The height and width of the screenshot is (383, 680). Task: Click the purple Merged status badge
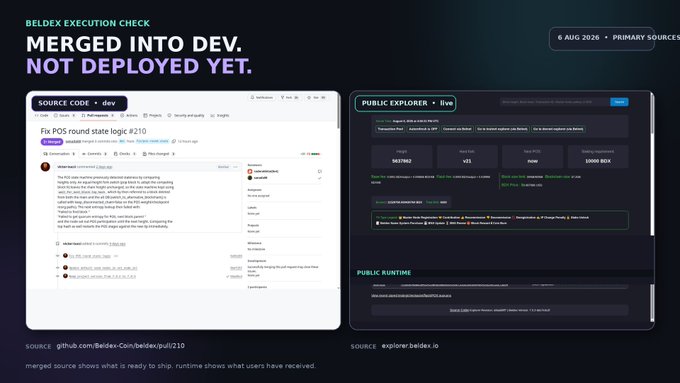pyautogui.click(x=52, y=141)
